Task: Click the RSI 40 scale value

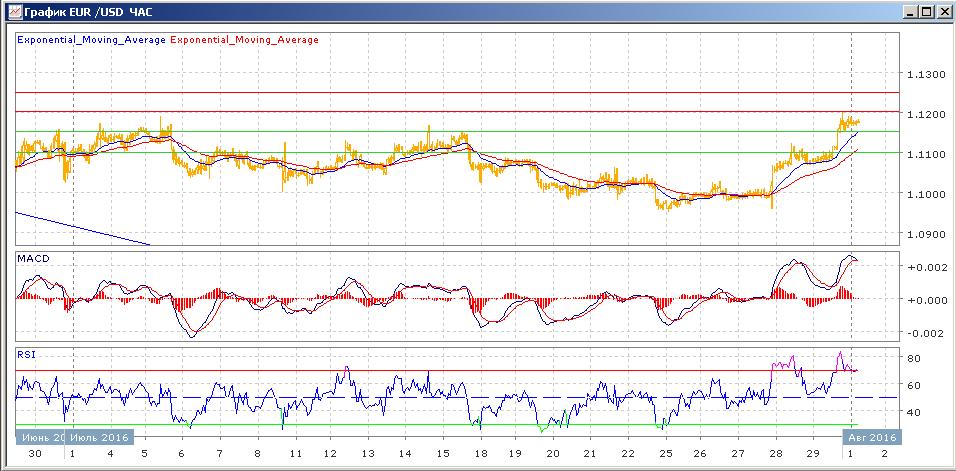Action: [x=915, y=412]
